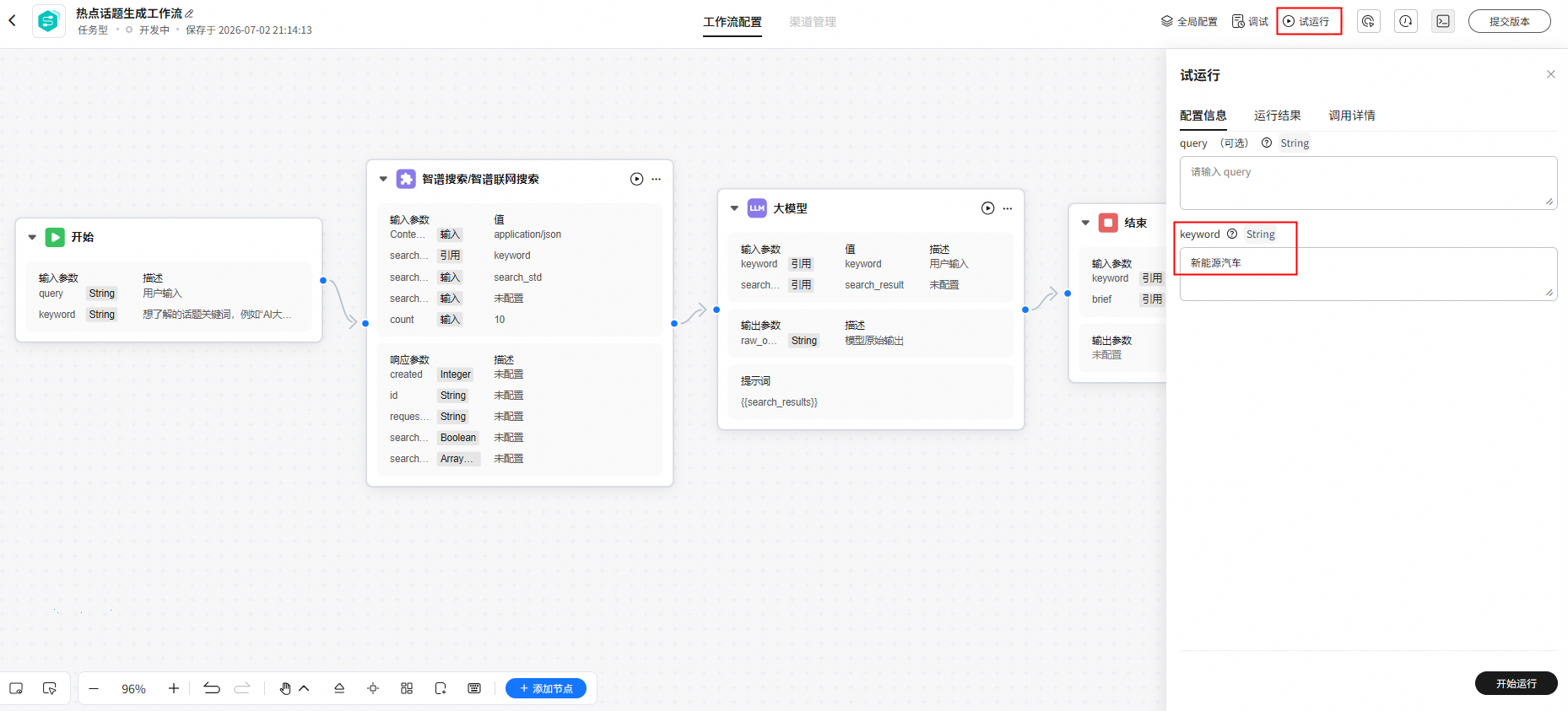The width and height of the screenshot is (1568, 711).
Task: Collapse the 大模型 node
Action: click(734, 208)
